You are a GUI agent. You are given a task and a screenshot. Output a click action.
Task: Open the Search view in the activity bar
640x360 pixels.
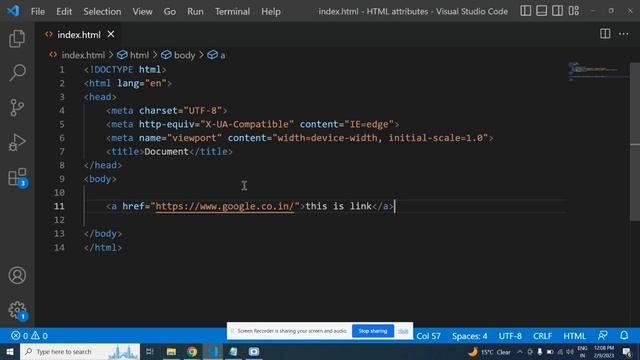pos(17,73)
